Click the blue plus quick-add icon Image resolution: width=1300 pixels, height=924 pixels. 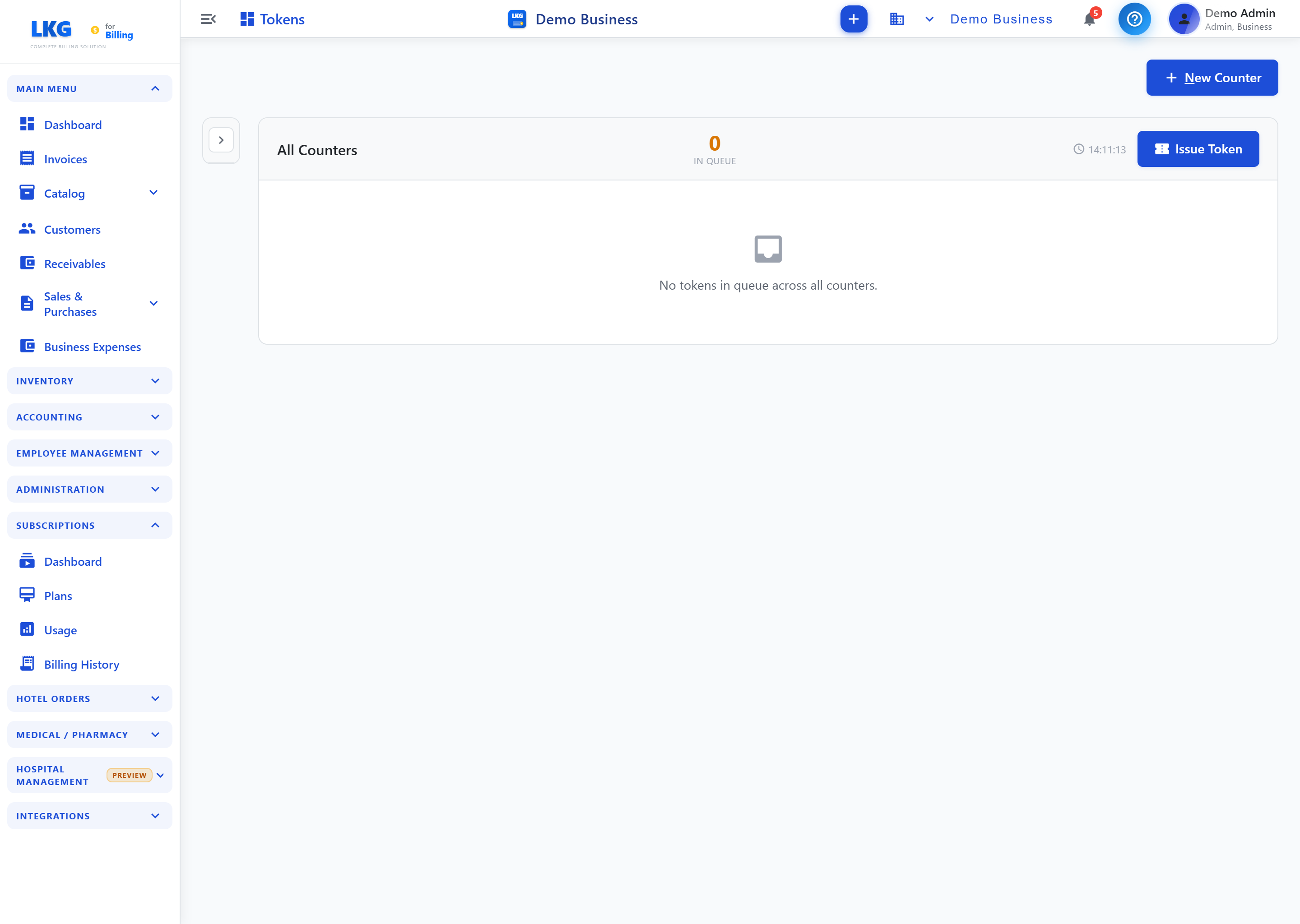click(853, 19)
